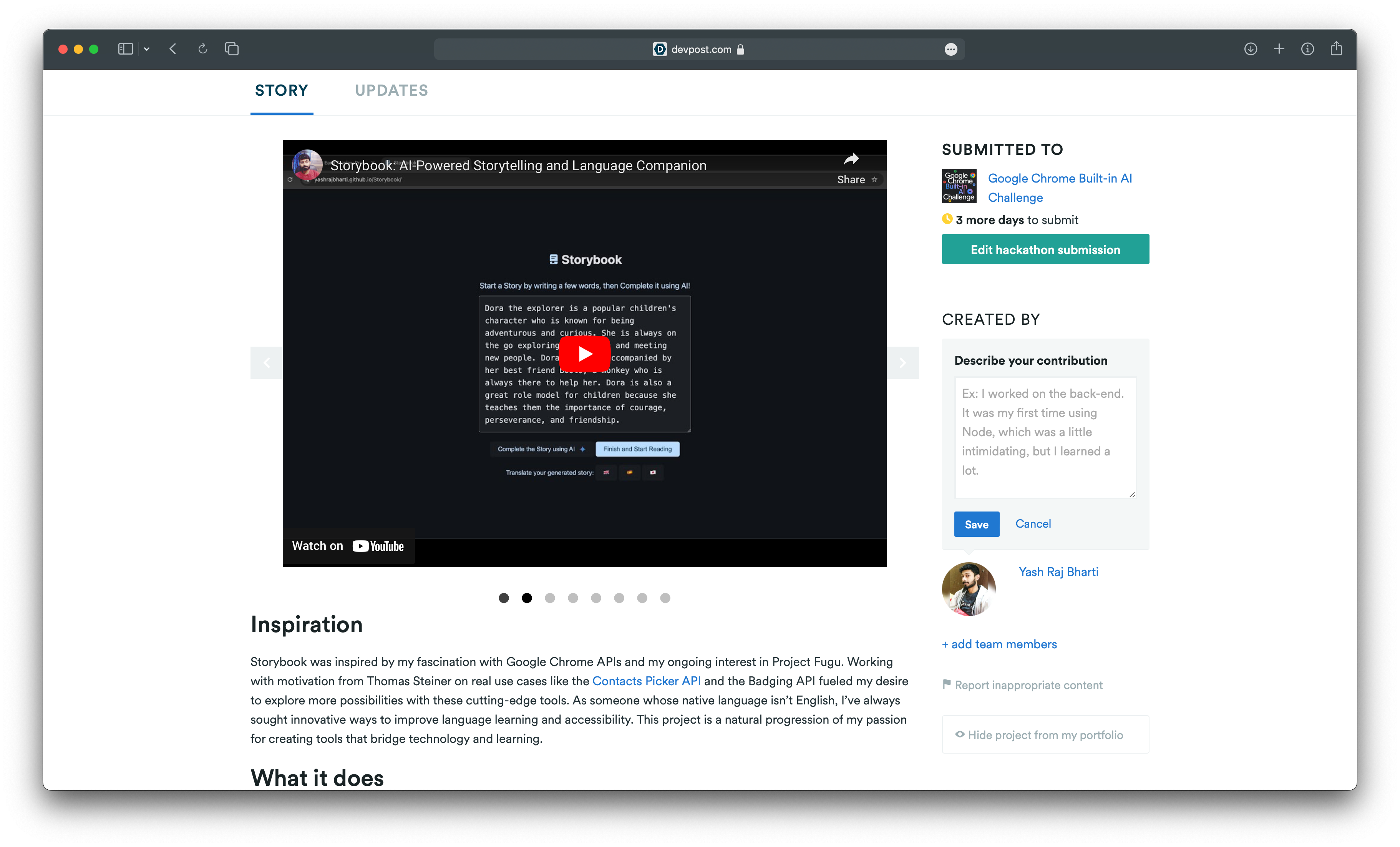Open the channel avatar on the video
The image size is (1400, 847).
tap(307, 165)
